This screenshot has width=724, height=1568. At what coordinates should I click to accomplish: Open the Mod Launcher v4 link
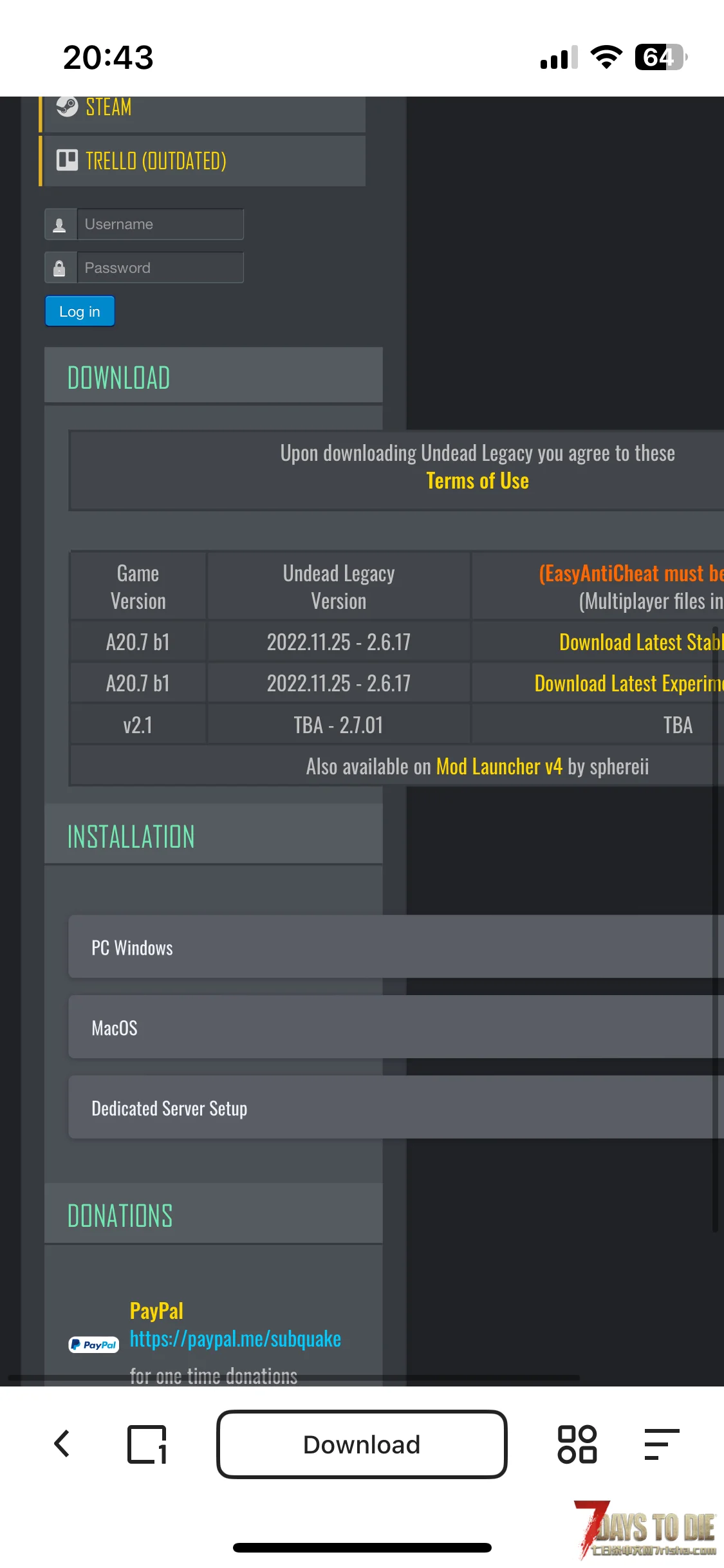(x=499, y=766)
